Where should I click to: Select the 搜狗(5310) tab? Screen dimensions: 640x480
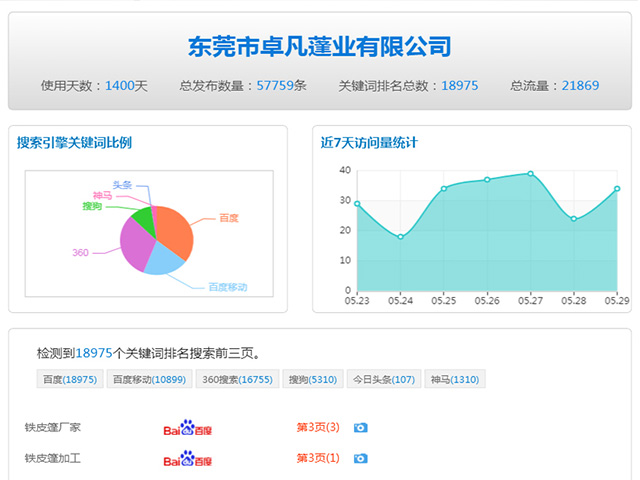click(312, 380)
